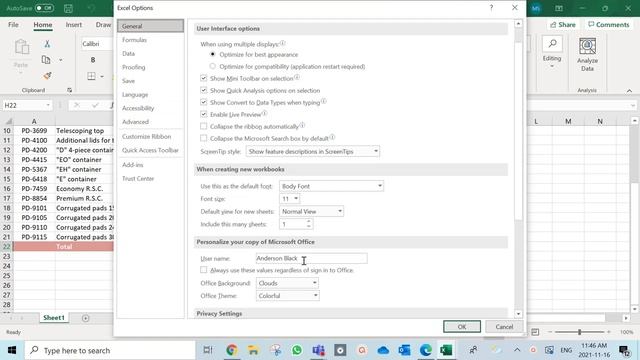Click the zoom slider handle

pyautogui.click(x=579, y=332)
